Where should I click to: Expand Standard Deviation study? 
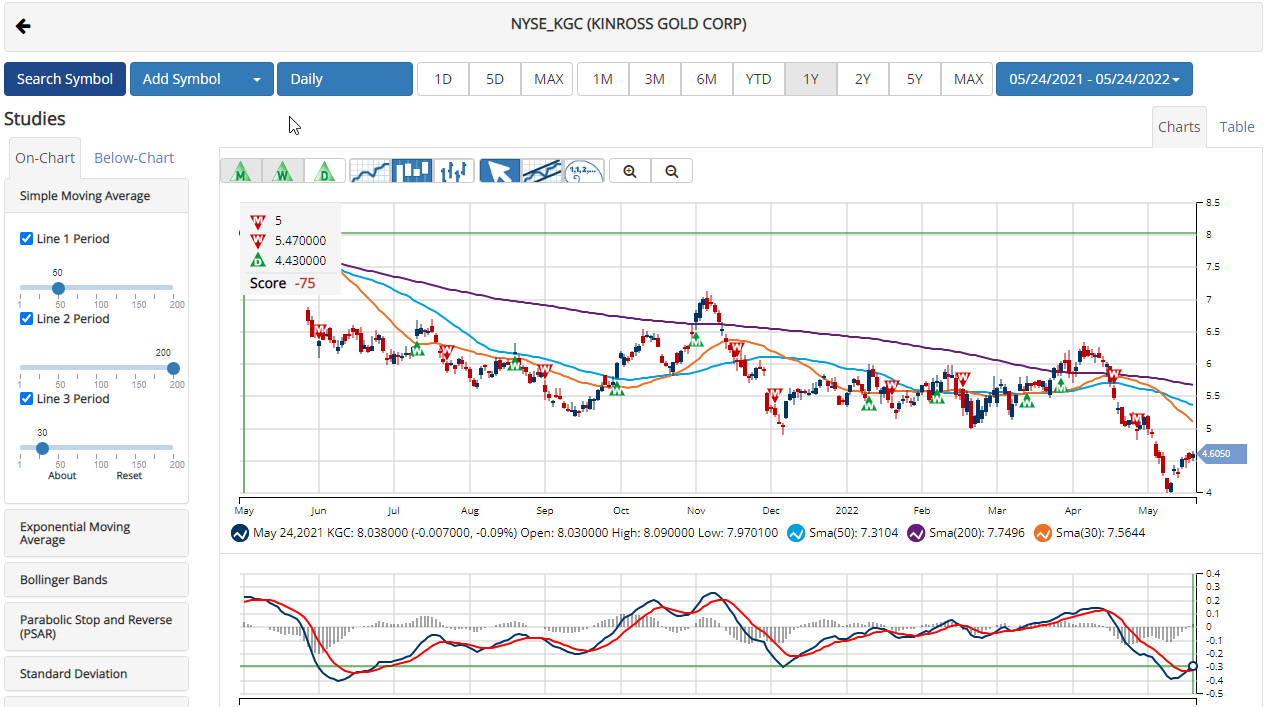[96, 673]
